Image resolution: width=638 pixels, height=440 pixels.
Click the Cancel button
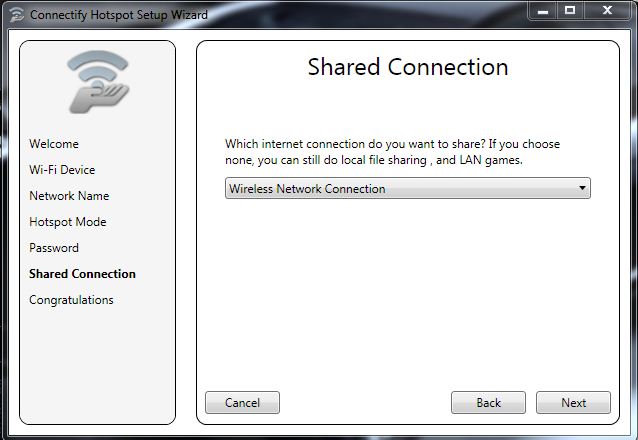click(243, 403)
